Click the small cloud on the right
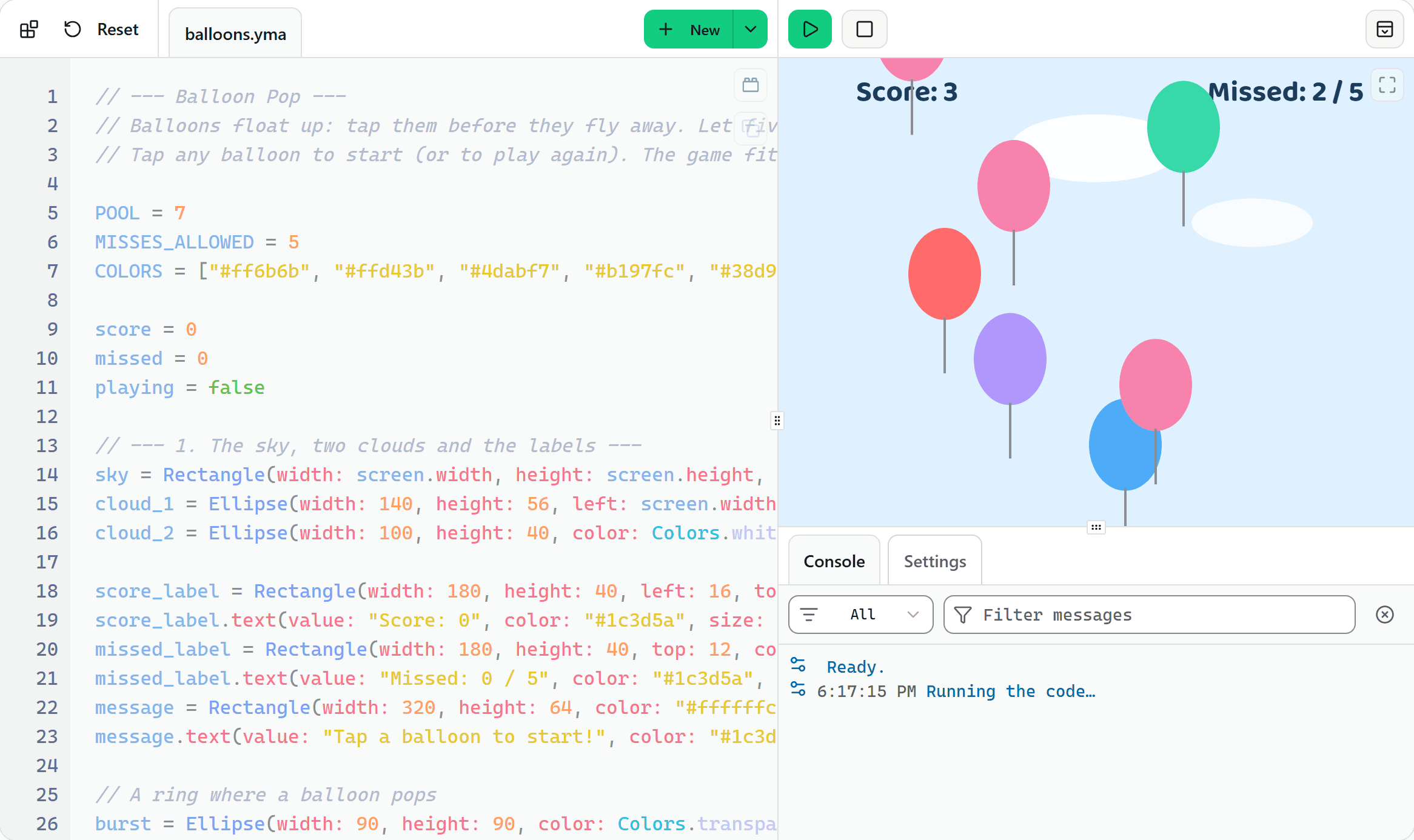 click(x=1252, y=222)
